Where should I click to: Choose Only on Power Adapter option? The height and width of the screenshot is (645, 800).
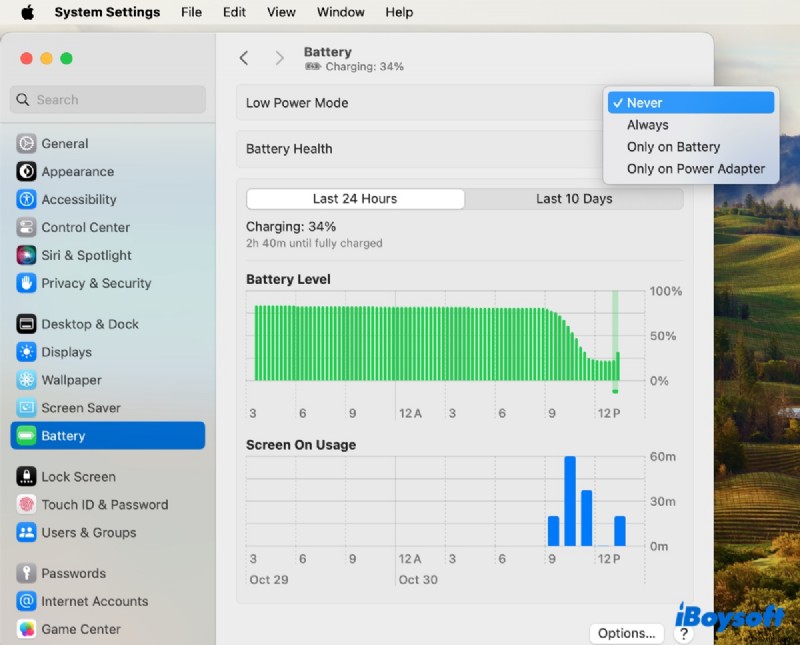pyautogui.click(x=691, y=168)
